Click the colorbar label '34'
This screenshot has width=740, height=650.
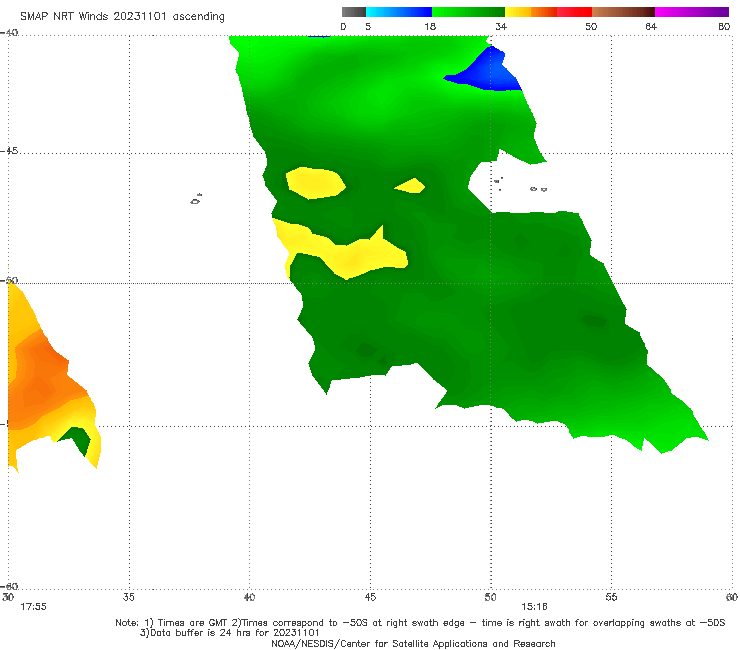[501, 27]
